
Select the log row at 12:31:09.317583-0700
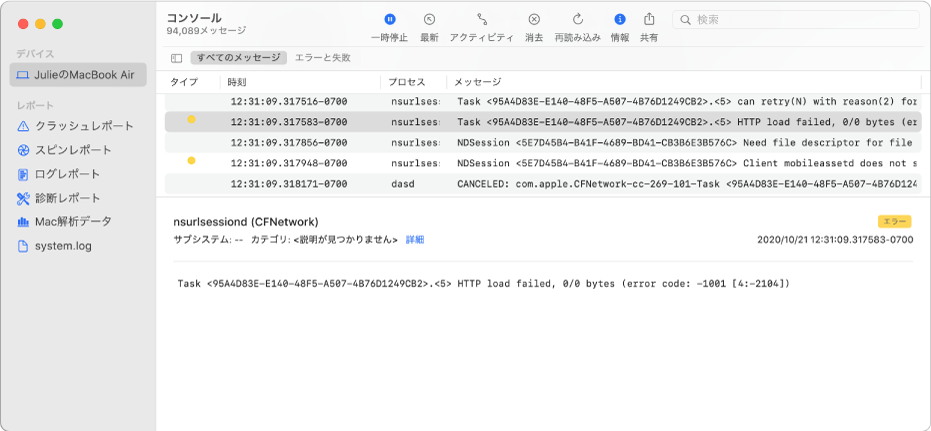pos(543,122)
